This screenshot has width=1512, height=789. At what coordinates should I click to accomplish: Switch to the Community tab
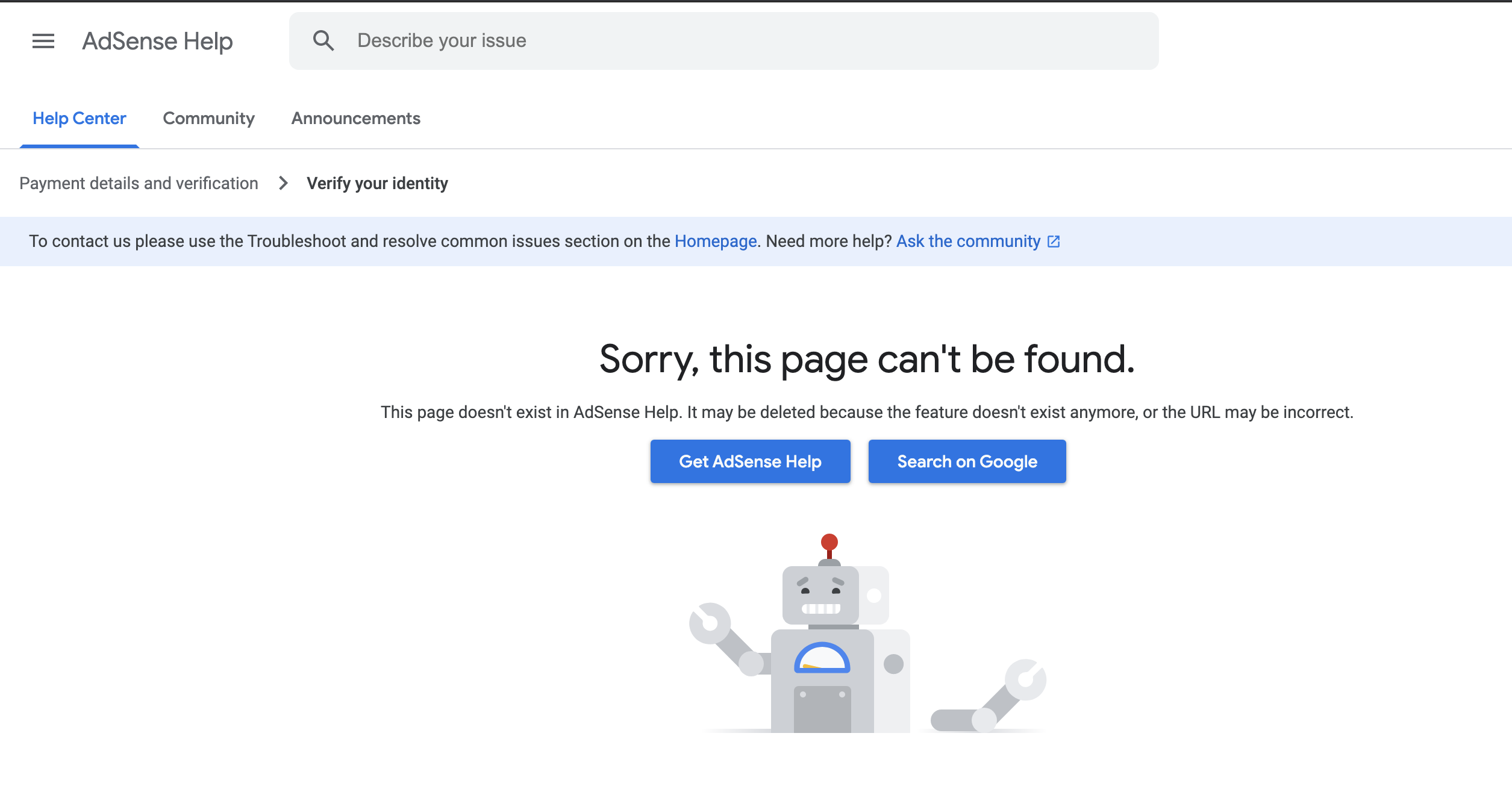tap(208, 118)
